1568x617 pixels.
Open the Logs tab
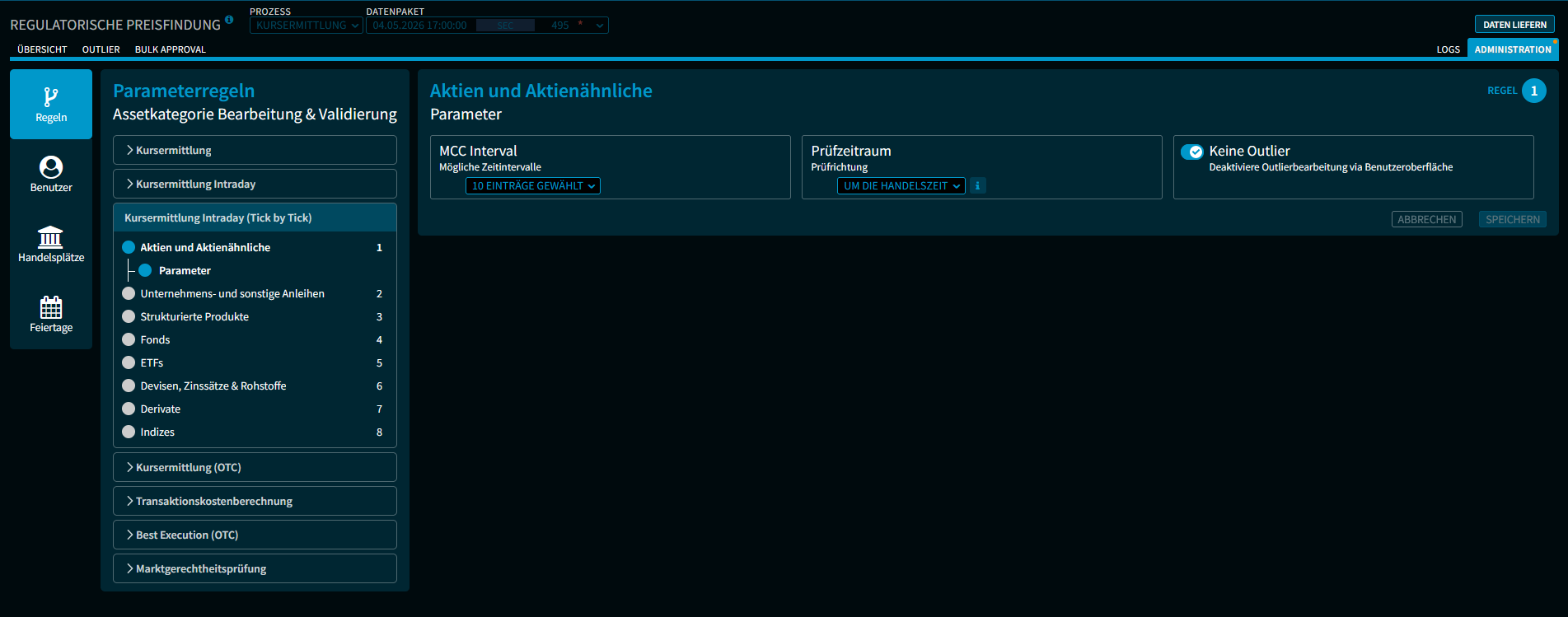tap(1449, 49)
